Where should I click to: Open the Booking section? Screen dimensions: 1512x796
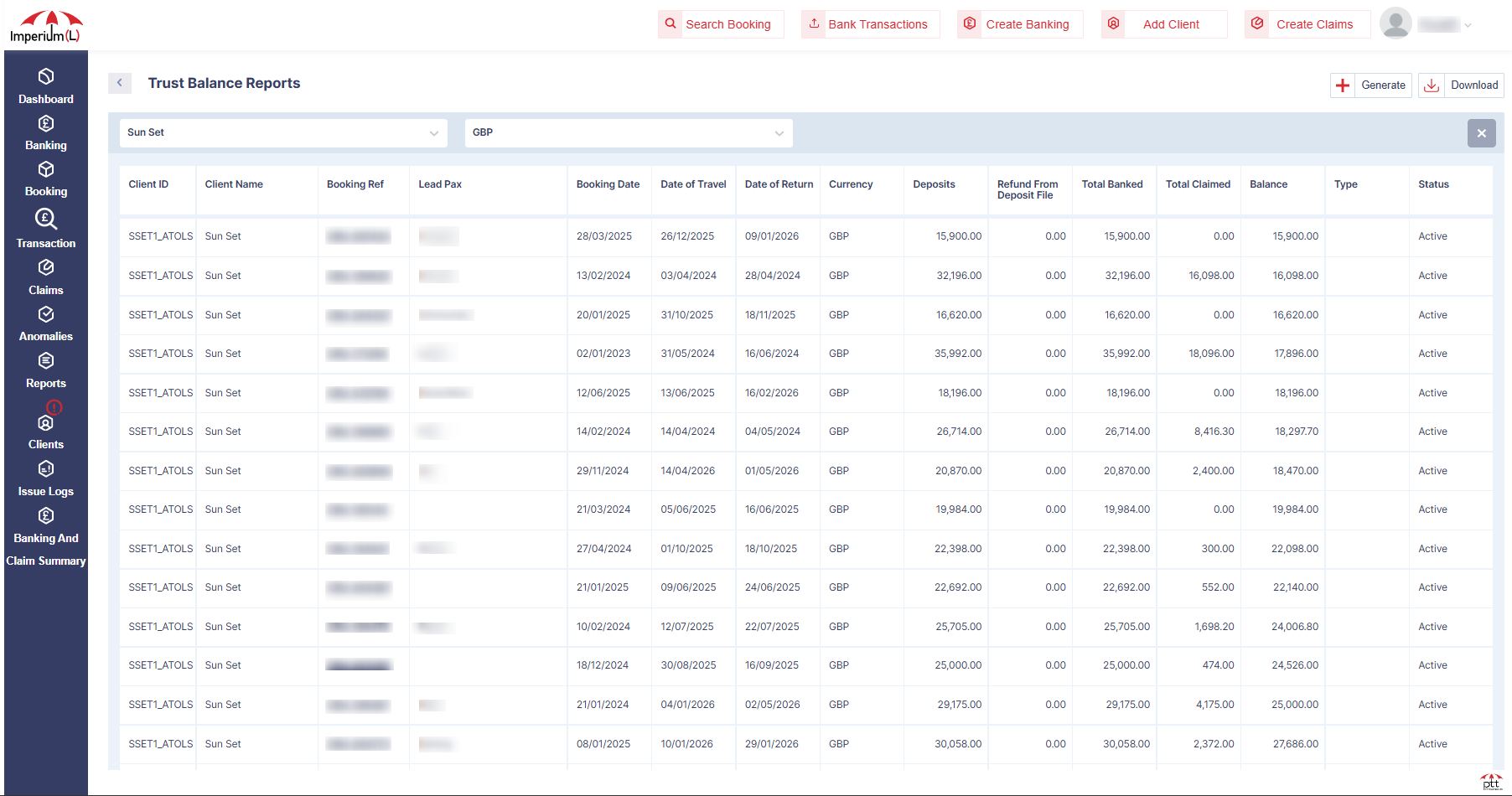click(x=46, y=179)
